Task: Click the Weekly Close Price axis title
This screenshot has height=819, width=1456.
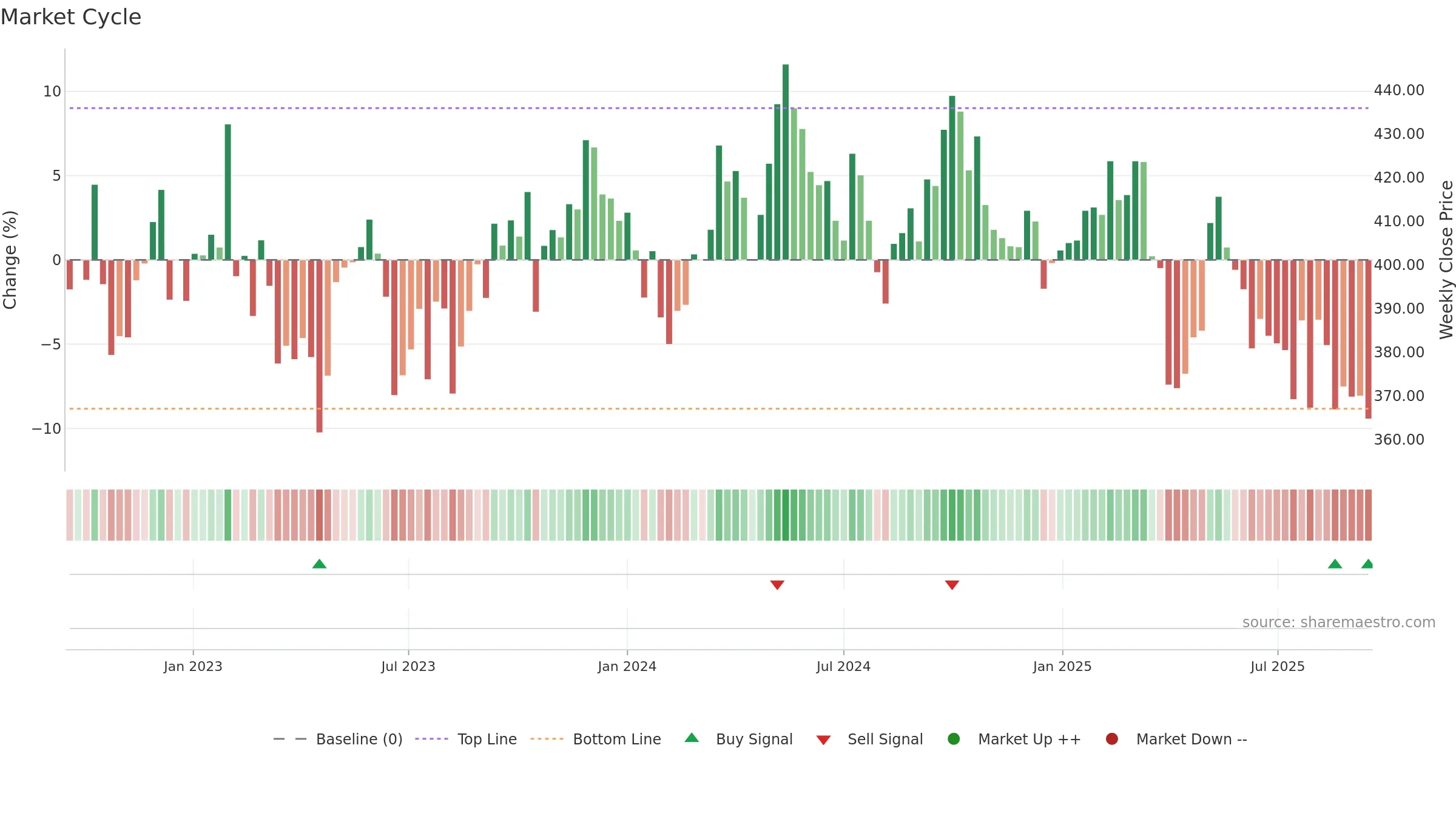Action: (x=1446, y=260)
